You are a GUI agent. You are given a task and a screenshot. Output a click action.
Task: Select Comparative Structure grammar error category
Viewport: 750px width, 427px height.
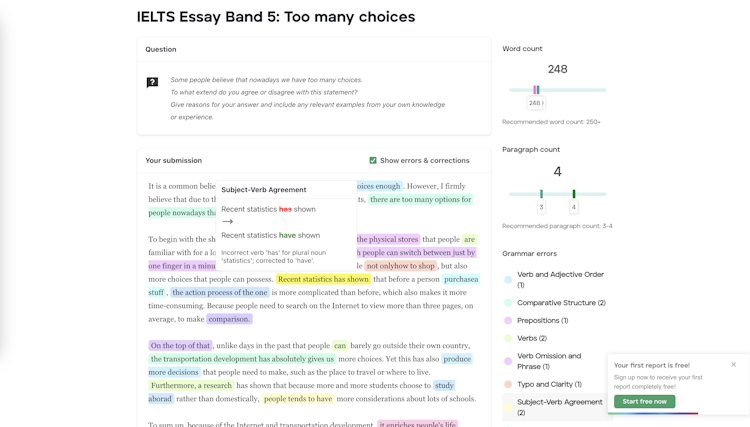pos(561,303)
